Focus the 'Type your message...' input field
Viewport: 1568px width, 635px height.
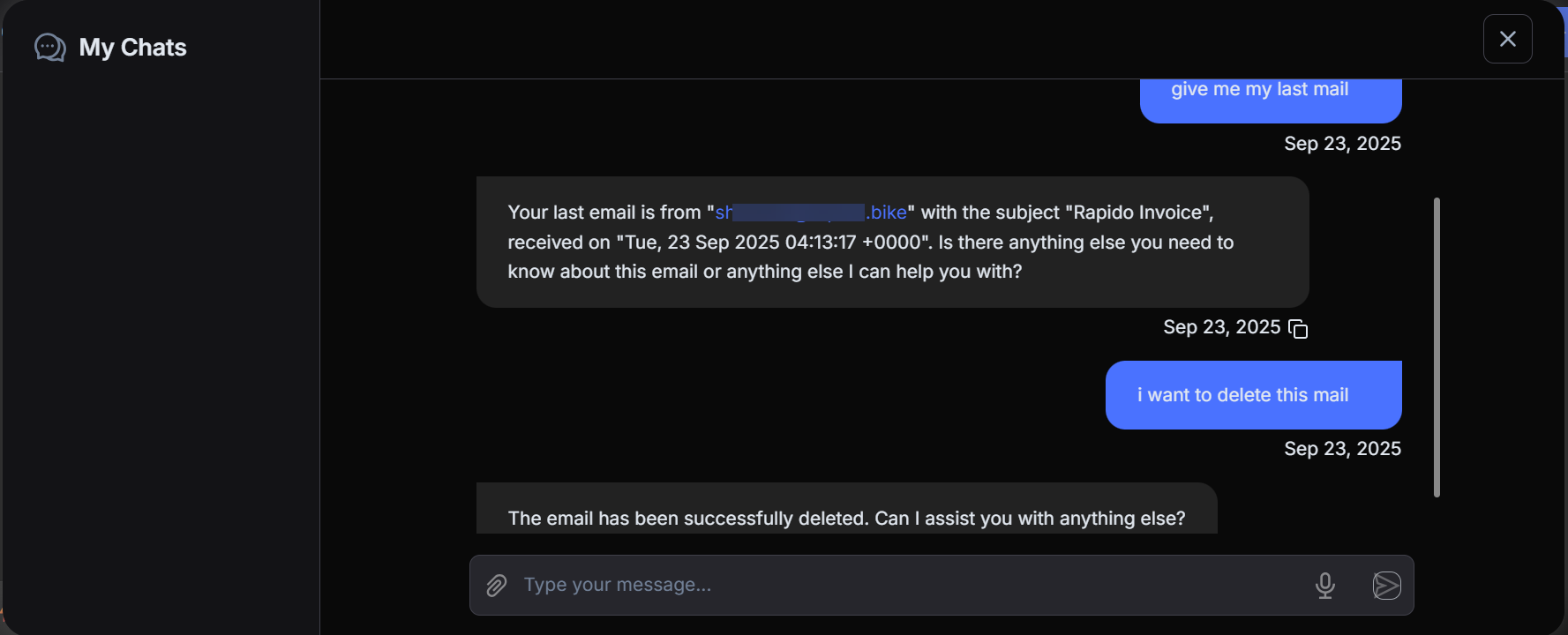pyautogui.click(x=909, y=586)
